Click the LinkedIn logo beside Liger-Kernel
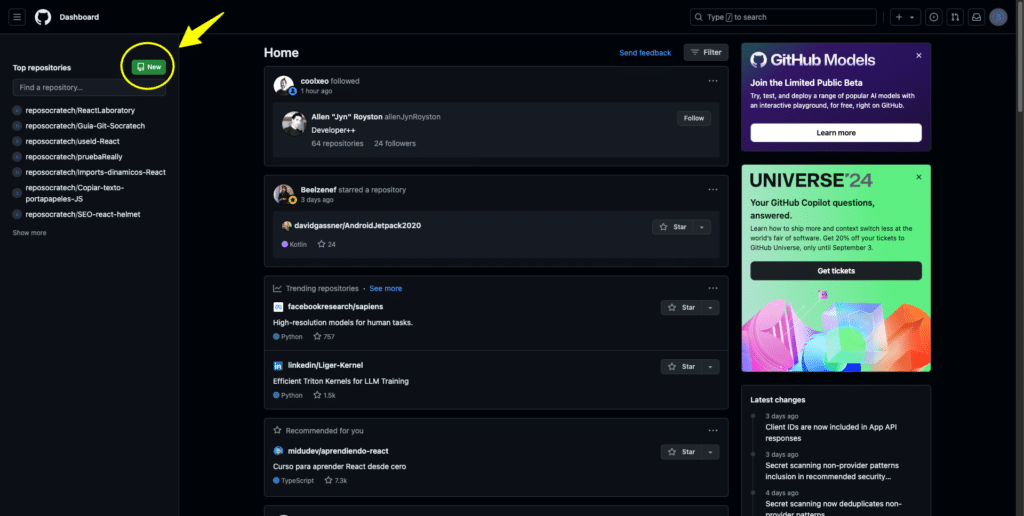This screenshot has height=516, width=1024. [x=278, y=366]
